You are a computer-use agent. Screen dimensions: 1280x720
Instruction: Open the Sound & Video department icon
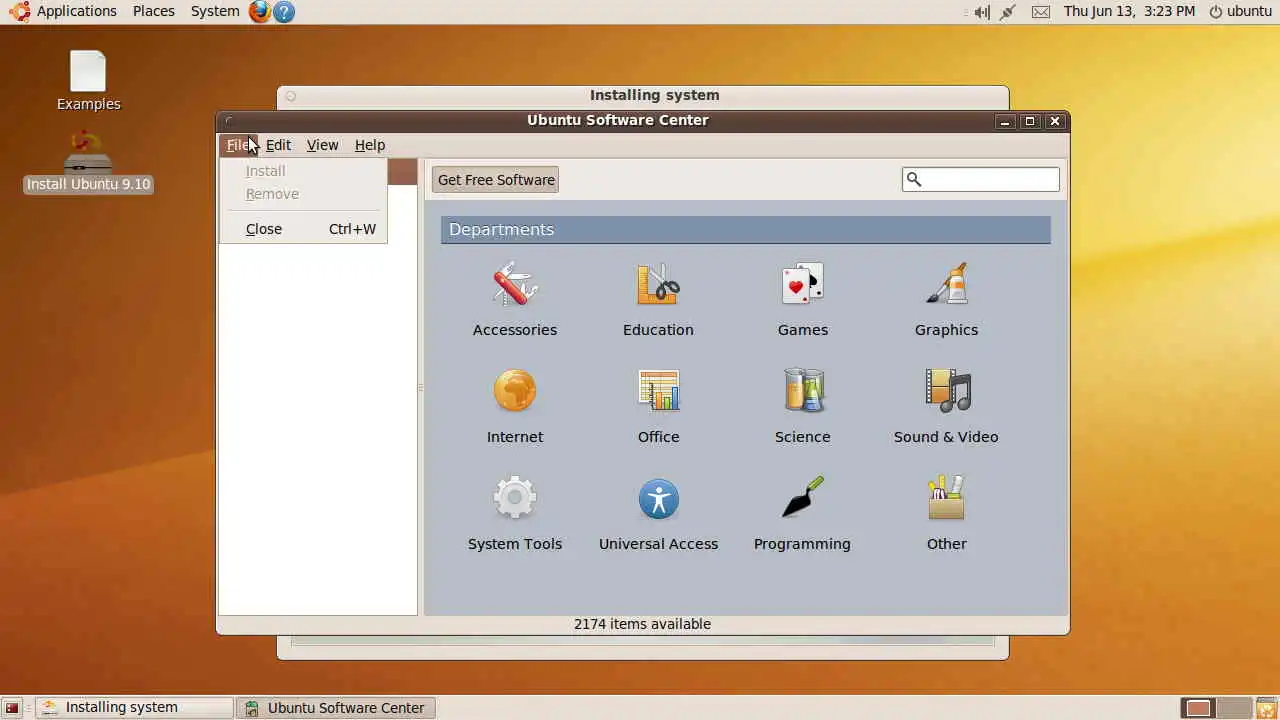pyautogui.click(x=946, y=391)
